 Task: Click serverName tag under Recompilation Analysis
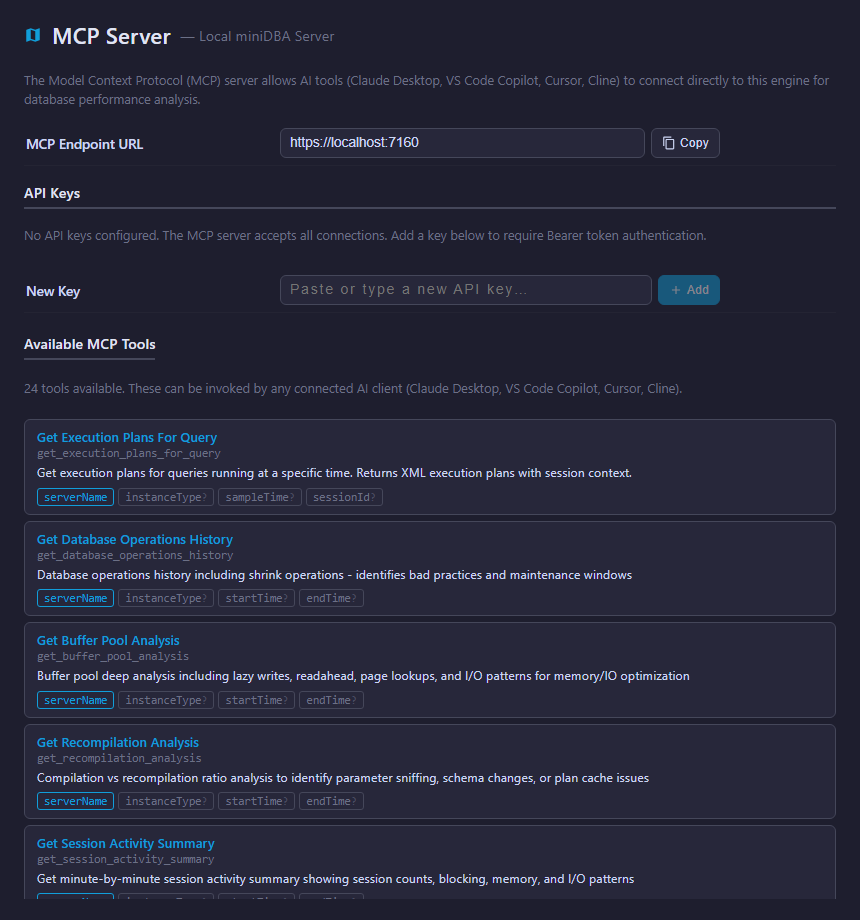tap(76, 801)
